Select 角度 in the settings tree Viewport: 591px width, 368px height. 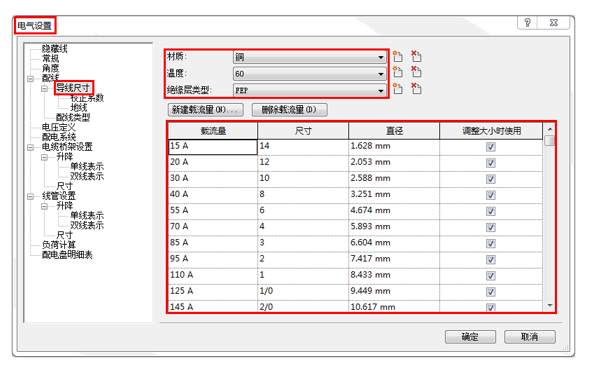(50, 68)
